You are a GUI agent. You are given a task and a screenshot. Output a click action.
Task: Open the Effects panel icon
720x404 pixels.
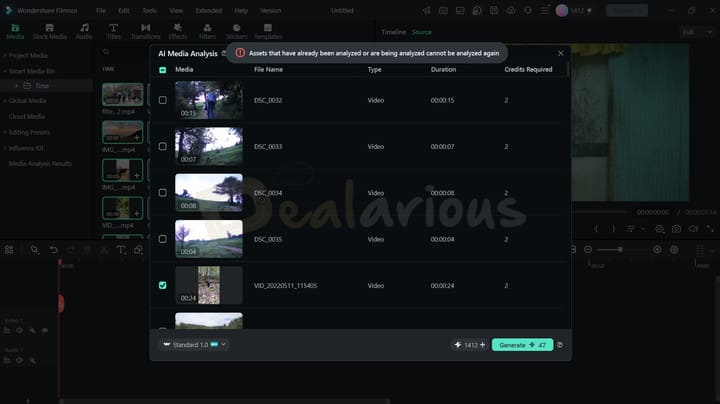point(177,28)
